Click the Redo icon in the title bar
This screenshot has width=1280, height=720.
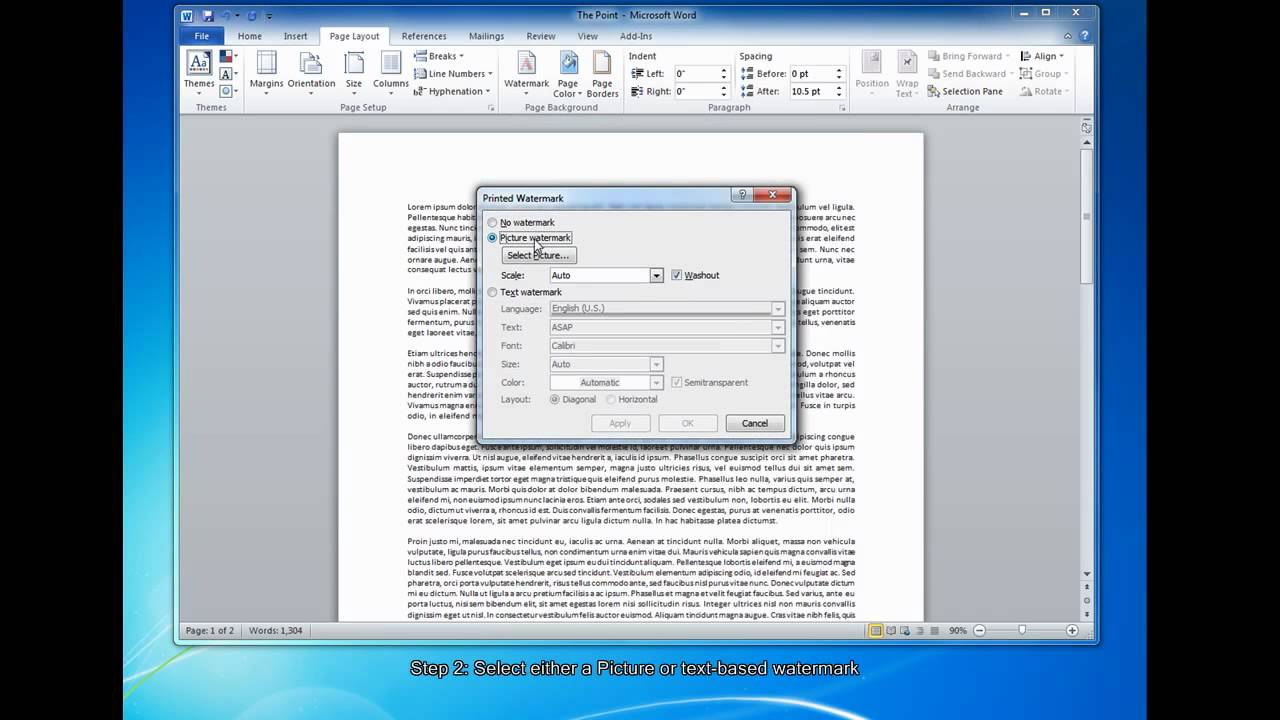251,16
